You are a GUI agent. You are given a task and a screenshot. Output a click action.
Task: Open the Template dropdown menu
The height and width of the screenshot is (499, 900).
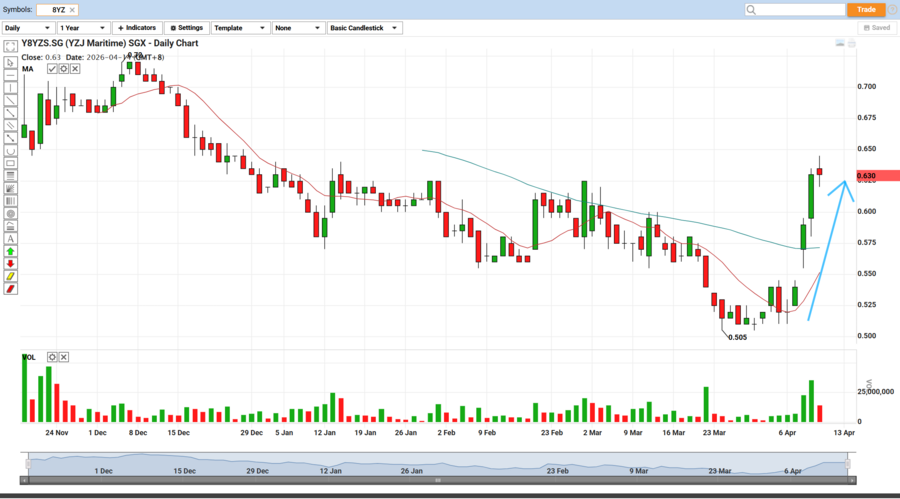[x=239, y=28]
